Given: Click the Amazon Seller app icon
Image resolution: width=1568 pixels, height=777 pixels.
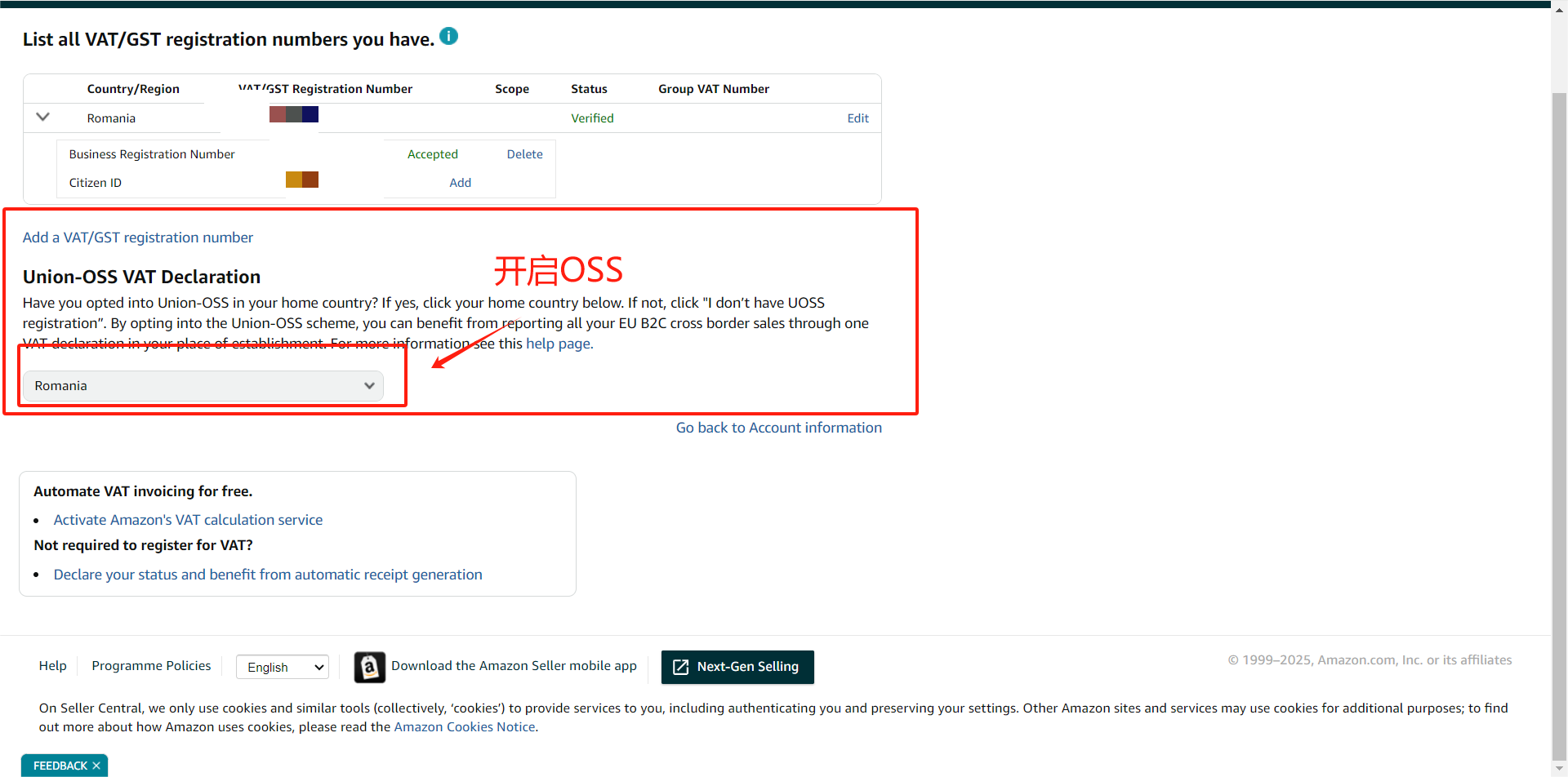Looking at the screenshot, I should point(369,667).
